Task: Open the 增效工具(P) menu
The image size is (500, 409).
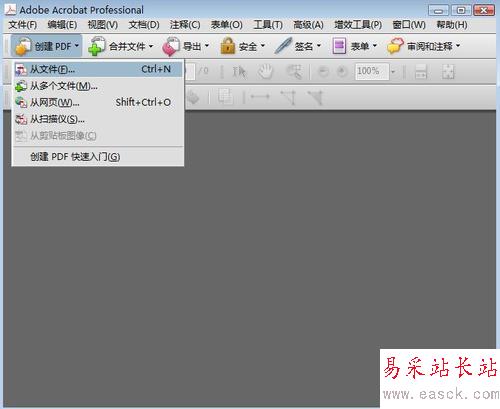Action: [x=358, y=25]
